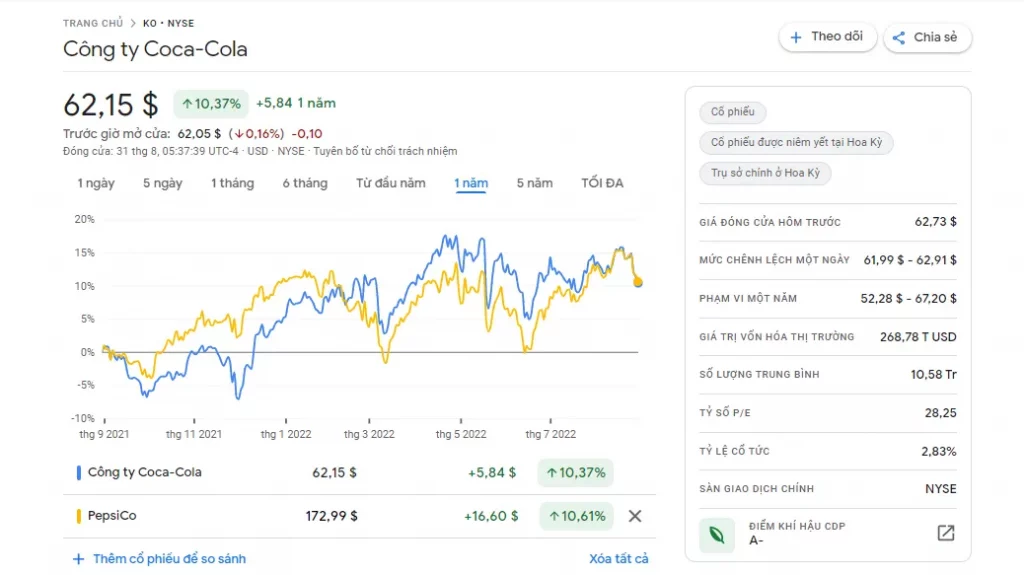The image size is (1024, 575).
Task: Click Cổ phiếu được niêm yết tại Hoa Kỳ chip
Action: point(796,142)
